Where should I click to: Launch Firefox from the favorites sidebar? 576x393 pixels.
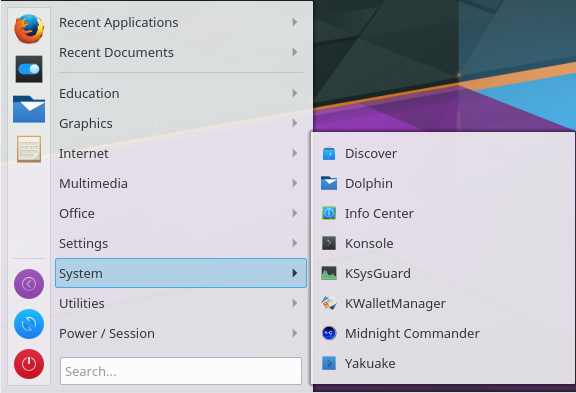pyautogui.click(x=29, y=29)
